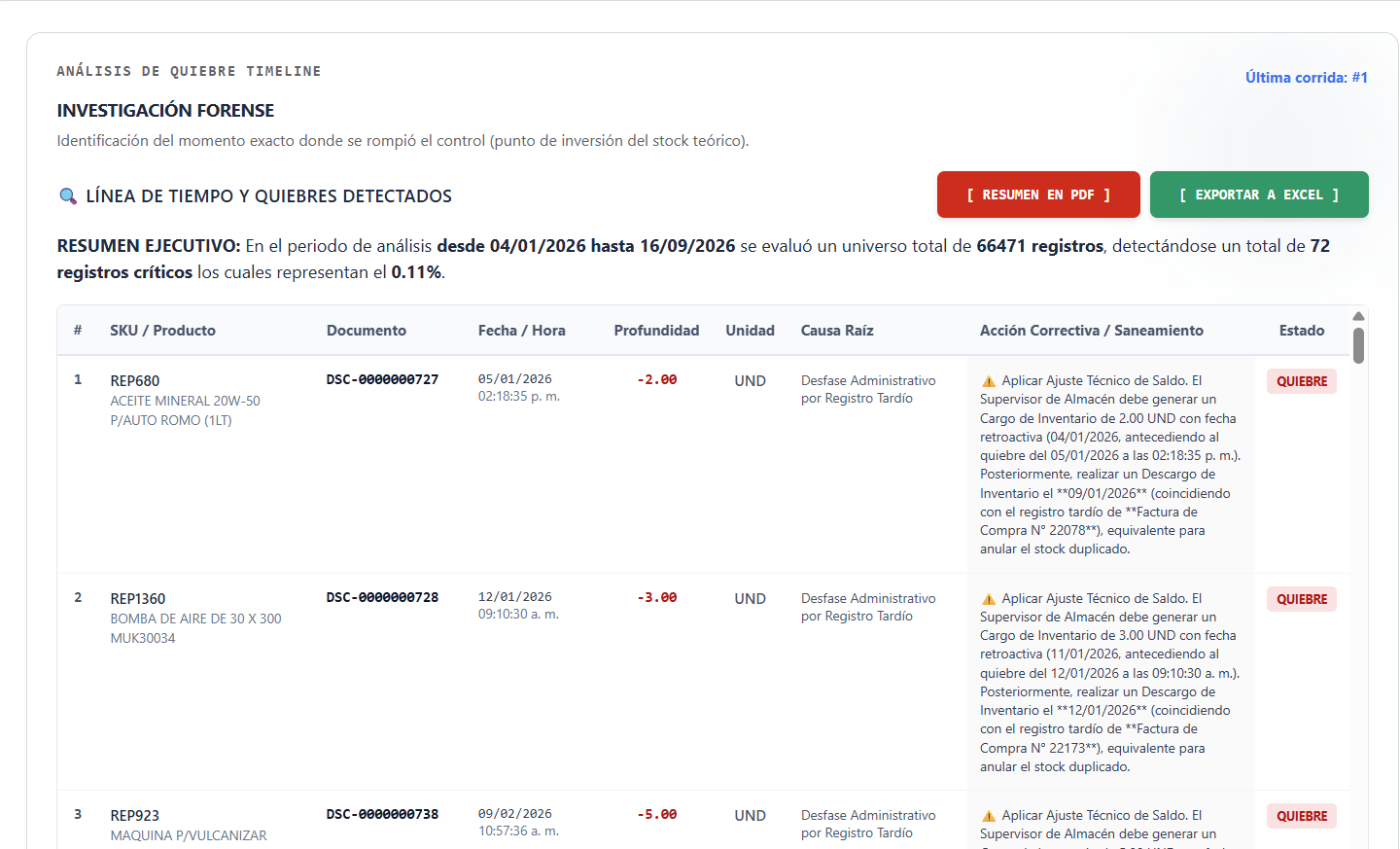
Task: Click the warning icon in row 1
Action: point(989,381)
